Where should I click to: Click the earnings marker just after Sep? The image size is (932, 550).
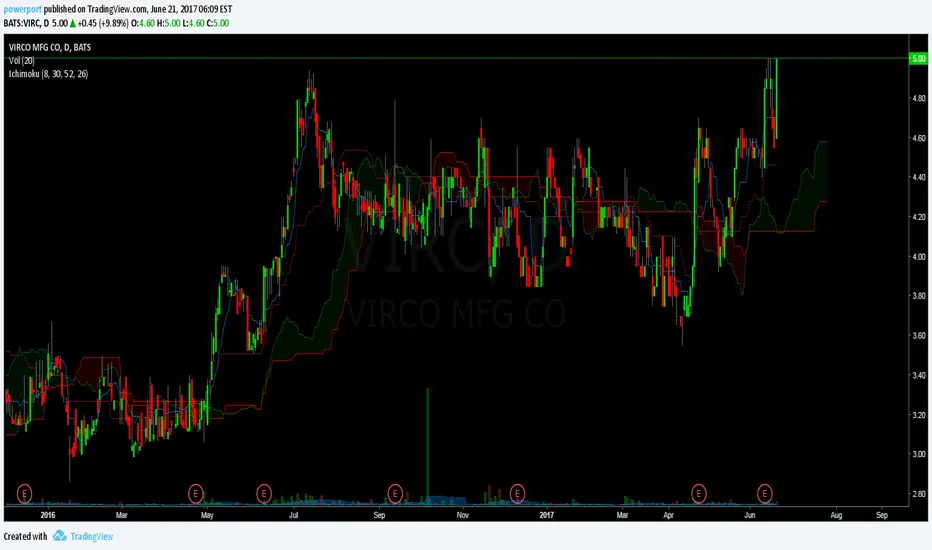(395, 494)
